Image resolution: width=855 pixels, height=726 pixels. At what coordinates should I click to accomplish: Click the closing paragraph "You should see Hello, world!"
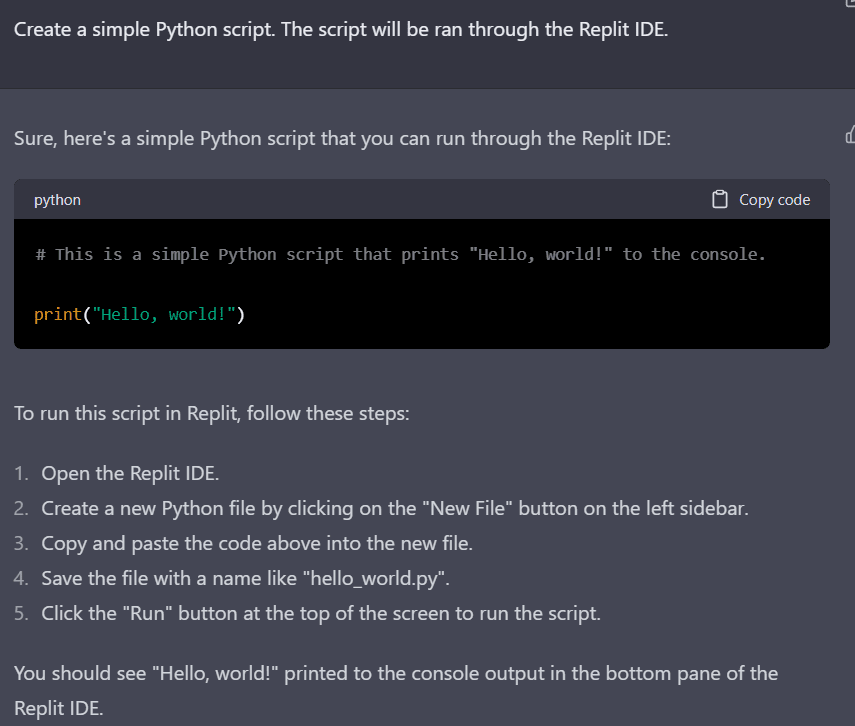(x=396, y=691)
